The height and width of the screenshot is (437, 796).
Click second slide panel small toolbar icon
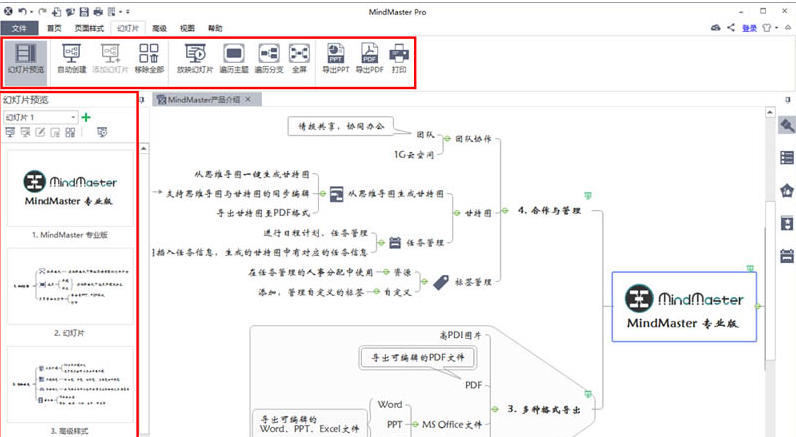[25, 132]
